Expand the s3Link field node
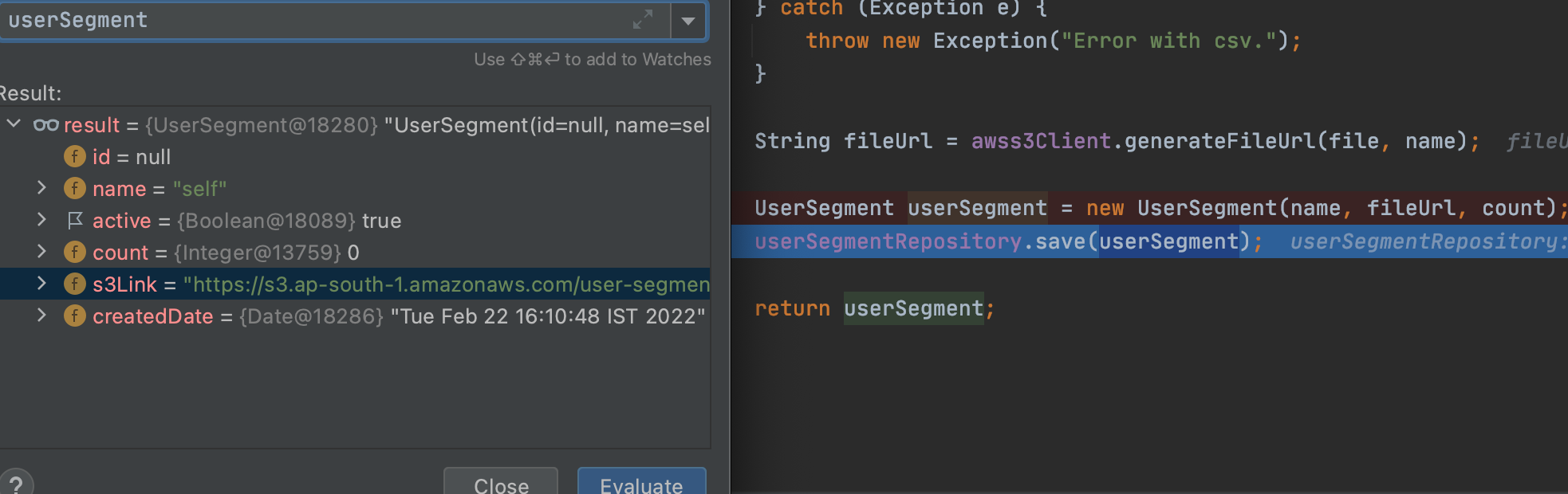 coord(41,283)
